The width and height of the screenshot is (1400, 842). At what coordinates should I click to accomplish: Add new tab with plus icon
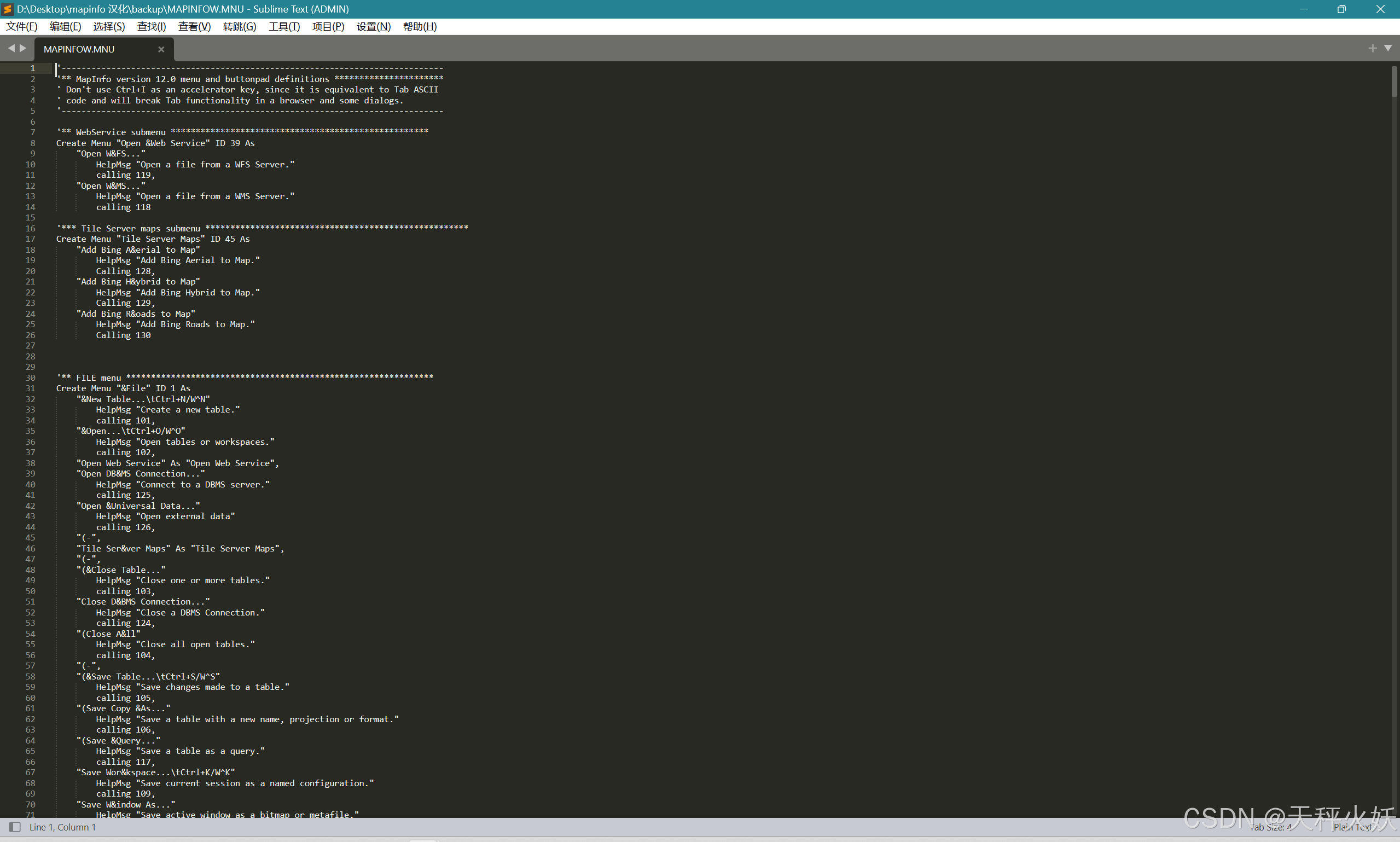click(1372, 48)
